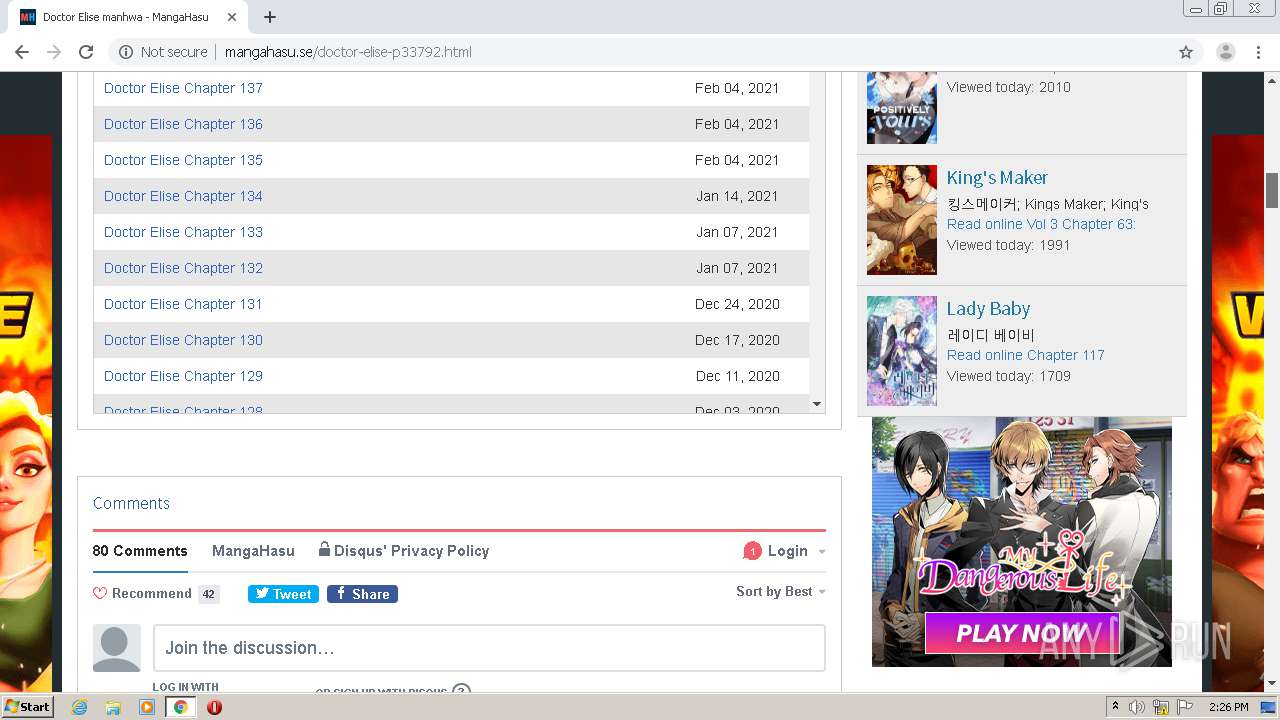Click the taskbar clock showing 2:26 PM
1280x720 pixels.
1228,707
